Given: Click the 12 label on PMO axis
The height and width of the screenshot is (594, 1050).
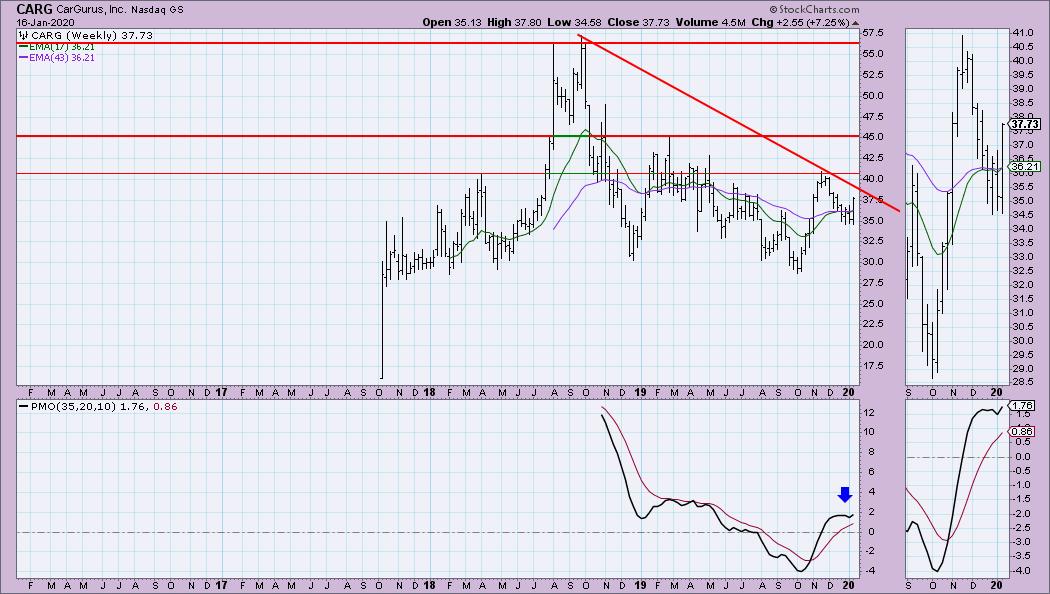Looking at the screenshot, I should pos(869,413).
